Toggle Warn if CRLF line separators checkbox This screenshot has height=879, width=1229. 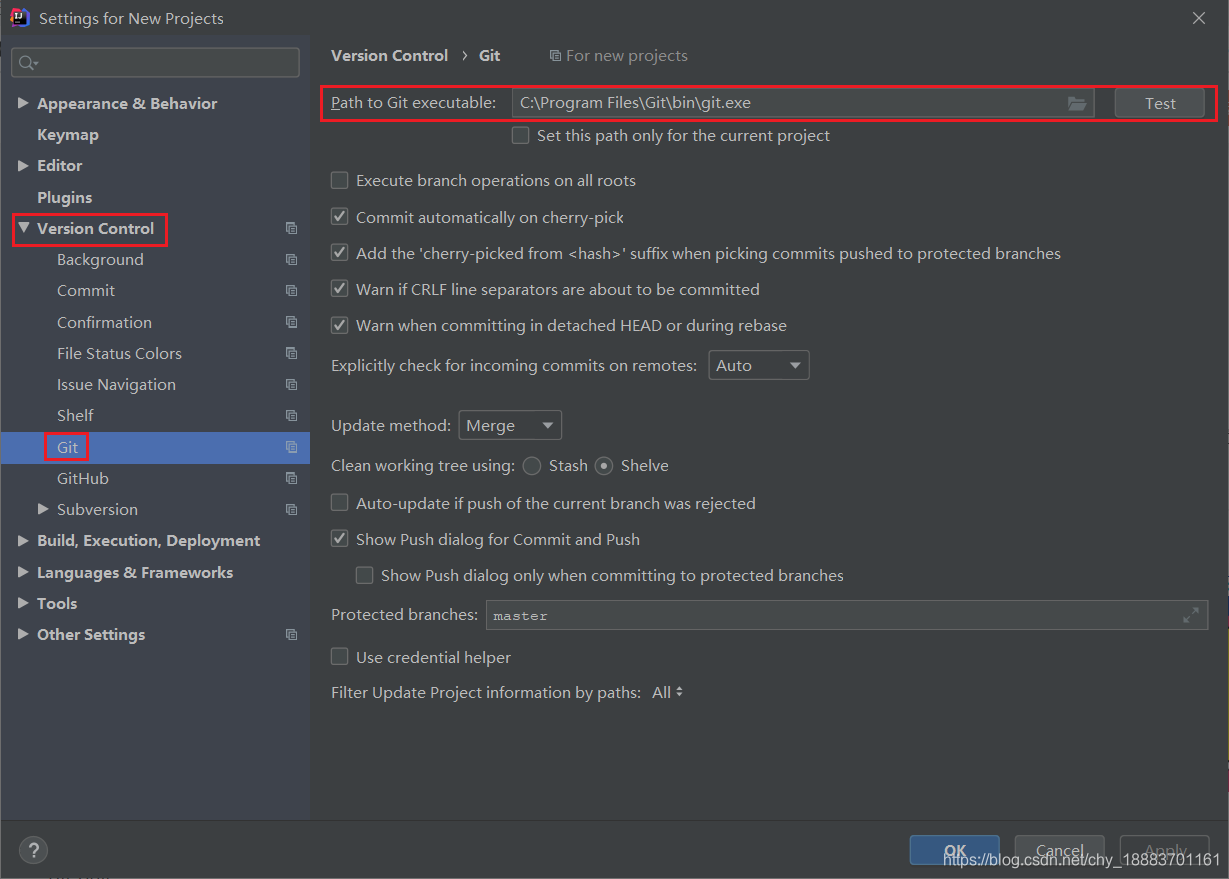339,289
